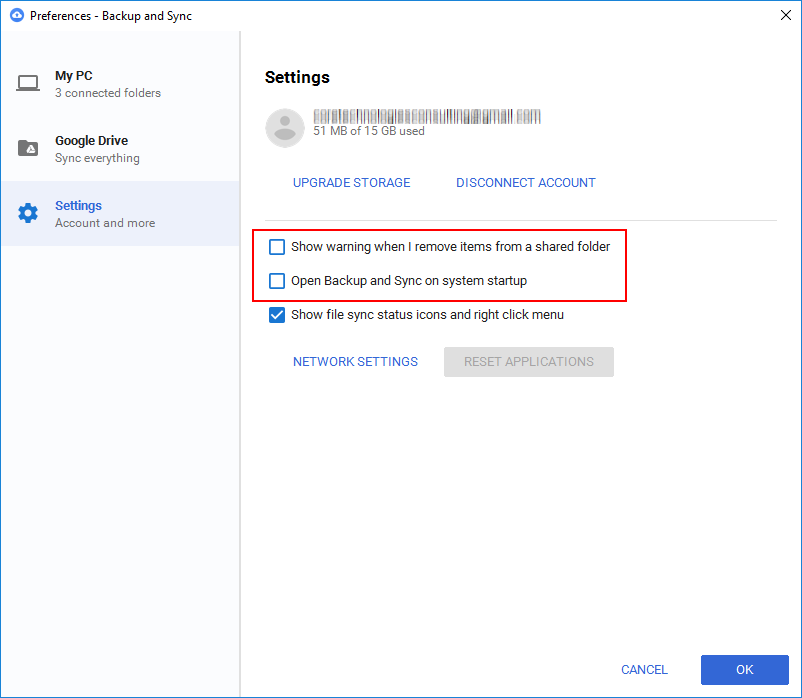Select the Settings section in sidebar

[120, 214]
